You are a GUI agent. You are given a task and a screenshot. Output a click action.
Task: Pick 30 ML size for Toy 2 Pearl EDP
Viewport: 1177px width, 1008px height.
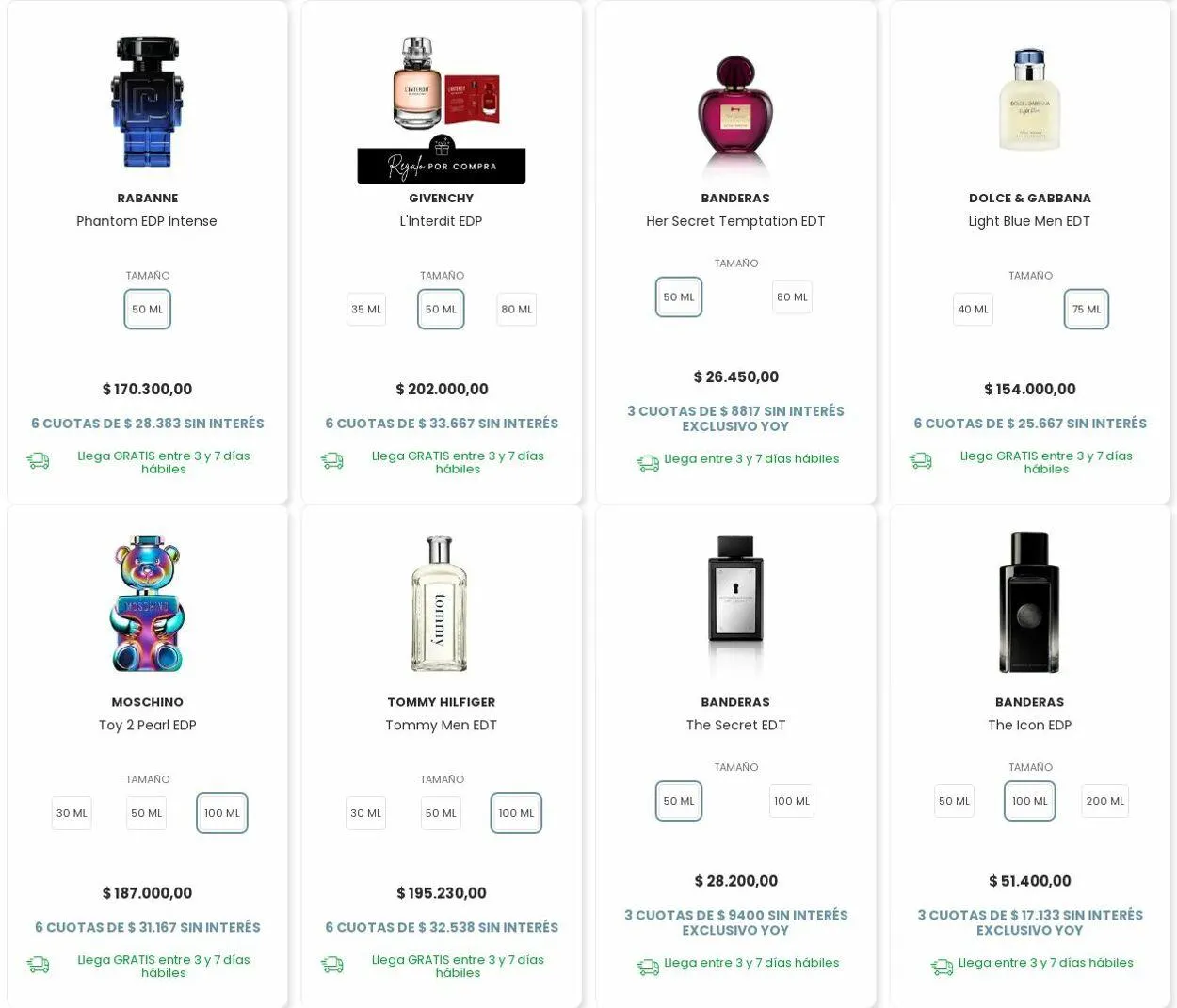(x=72, y=813)
